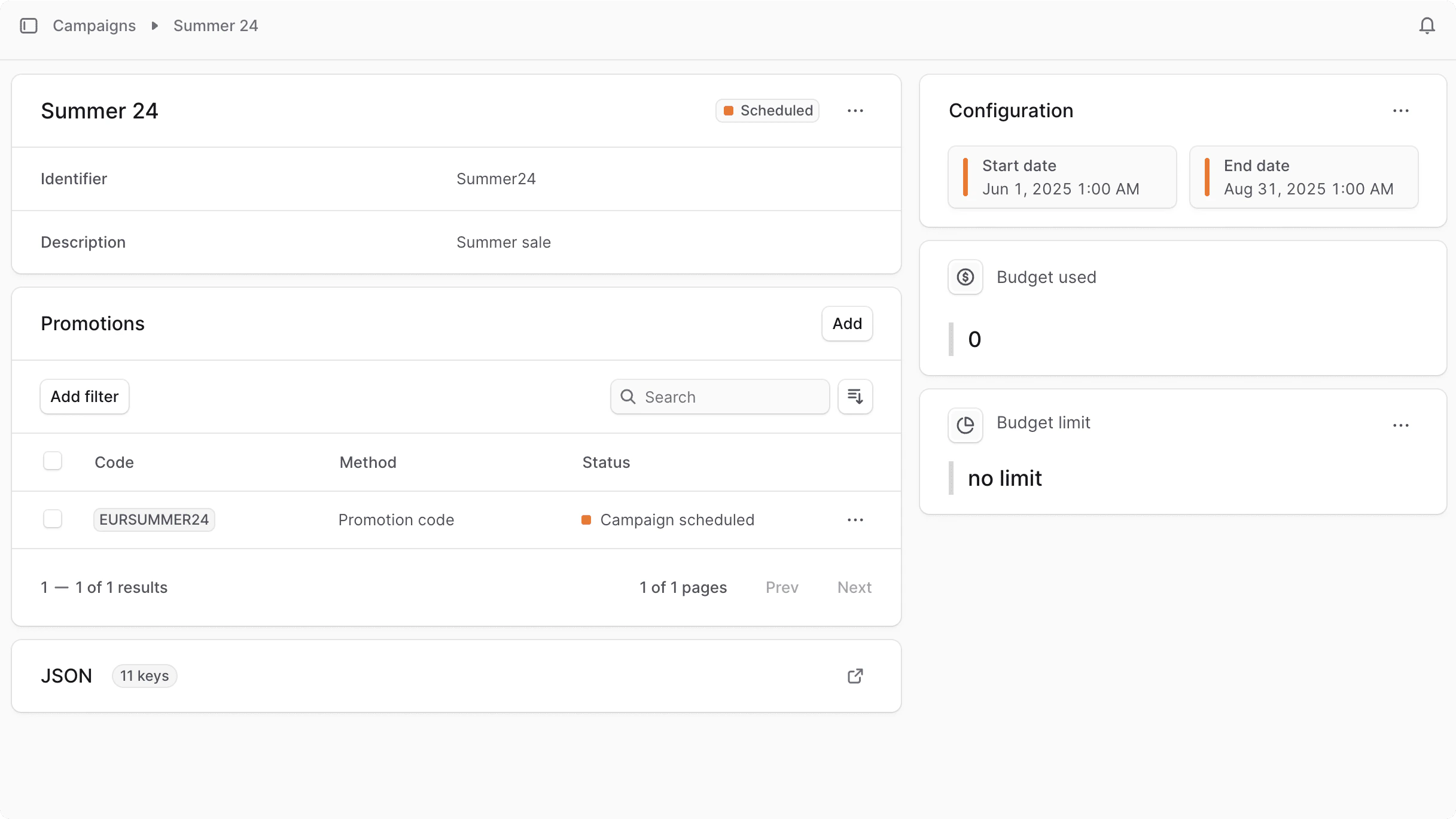Open Budget limit options menu

tap(1401, 425)
